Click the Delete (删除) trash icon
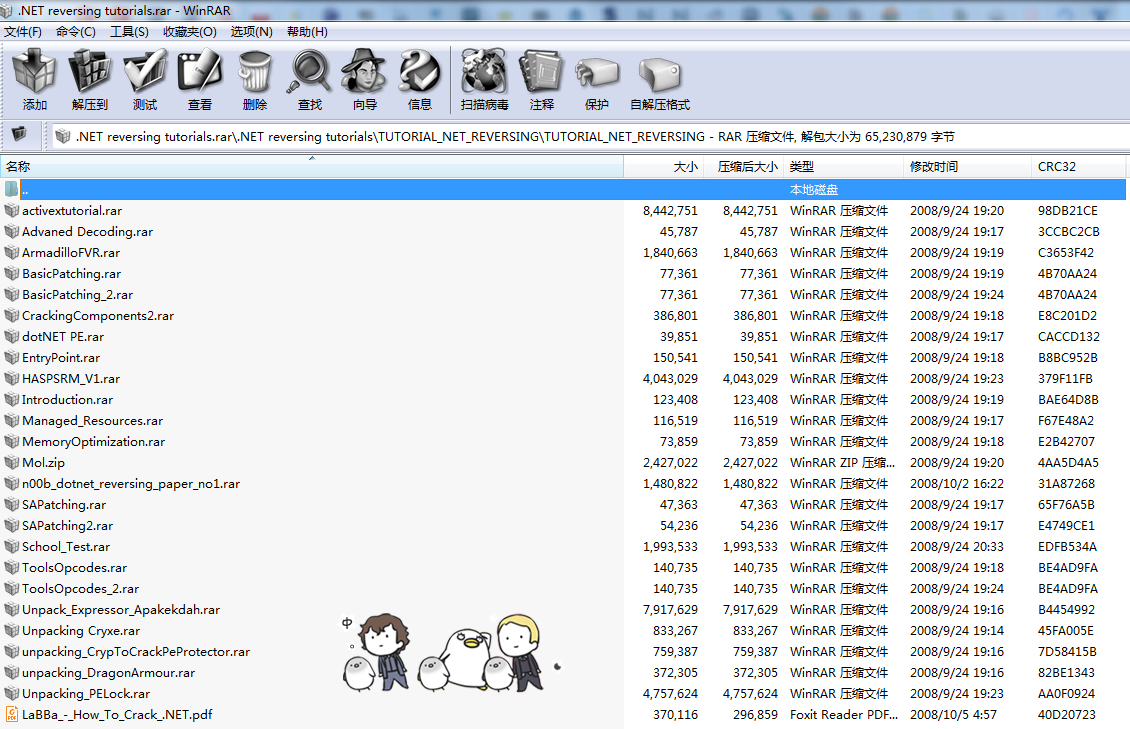Image resolution: width=1130 pixels, height=729 pixels. [x=254, y=71]
